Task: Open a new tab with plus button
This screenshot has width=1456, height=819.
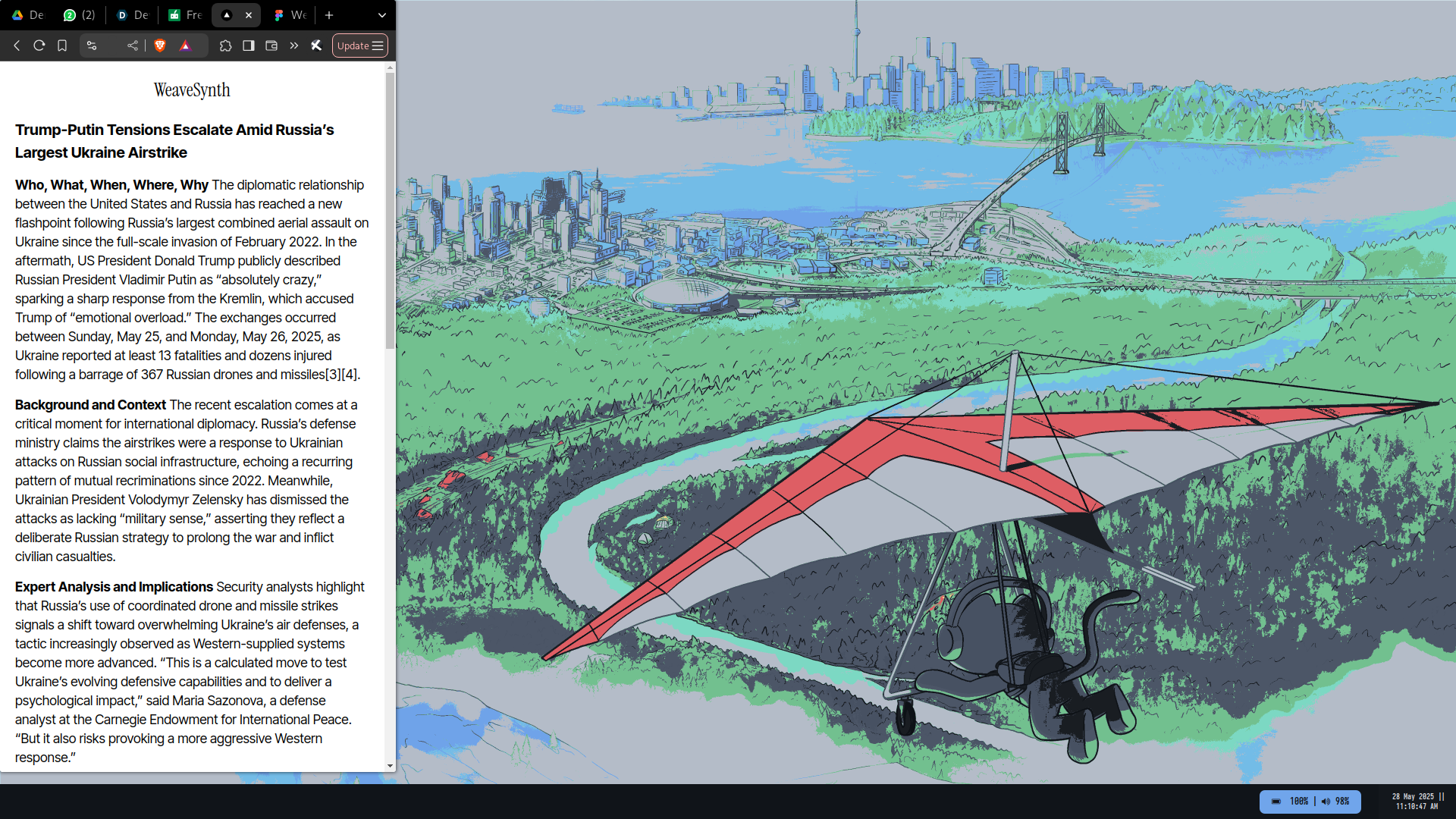Action: 329,15
